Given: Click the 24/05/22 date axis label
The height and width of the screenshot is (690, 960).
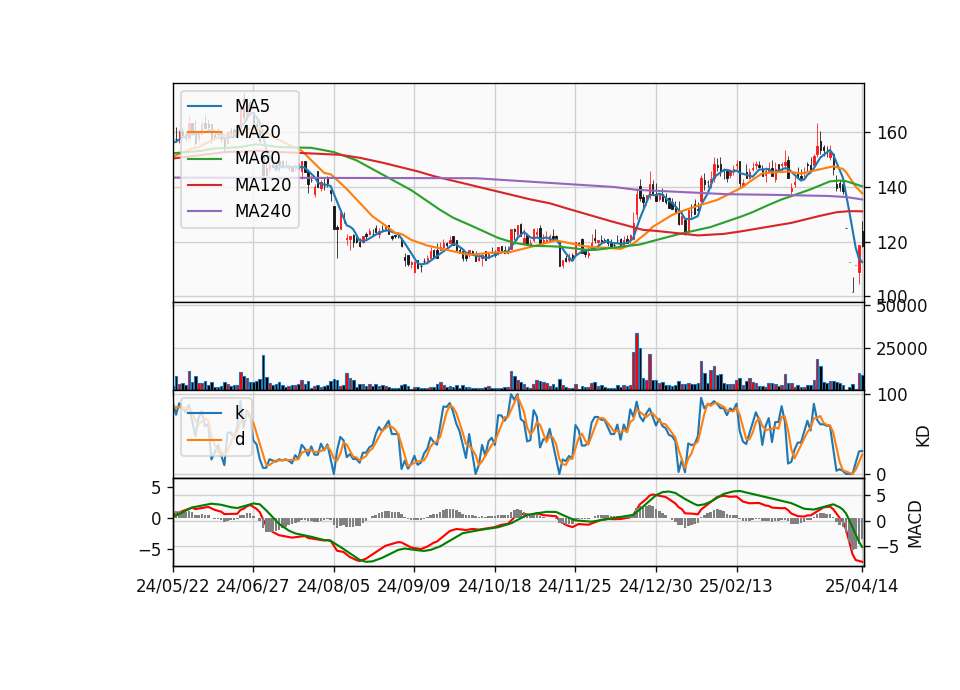Looking at the screenshot, I should (x=173, y=587).
